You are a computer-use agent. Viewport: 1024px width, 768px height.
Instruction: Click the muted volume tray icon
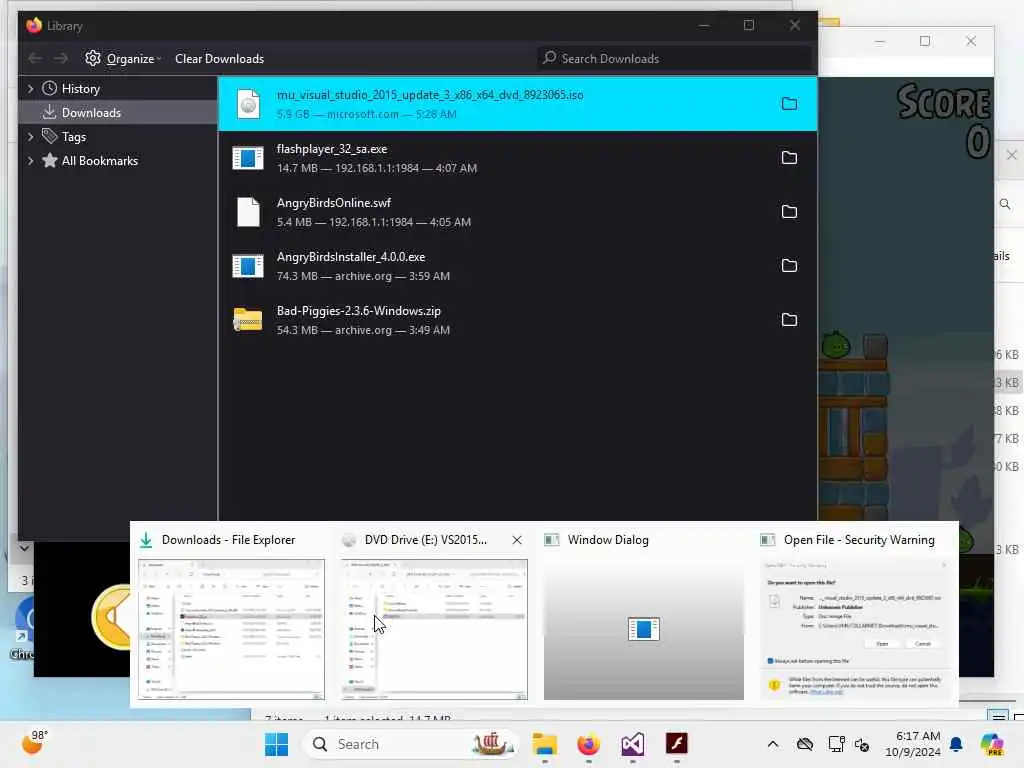[x=862, y=744]
